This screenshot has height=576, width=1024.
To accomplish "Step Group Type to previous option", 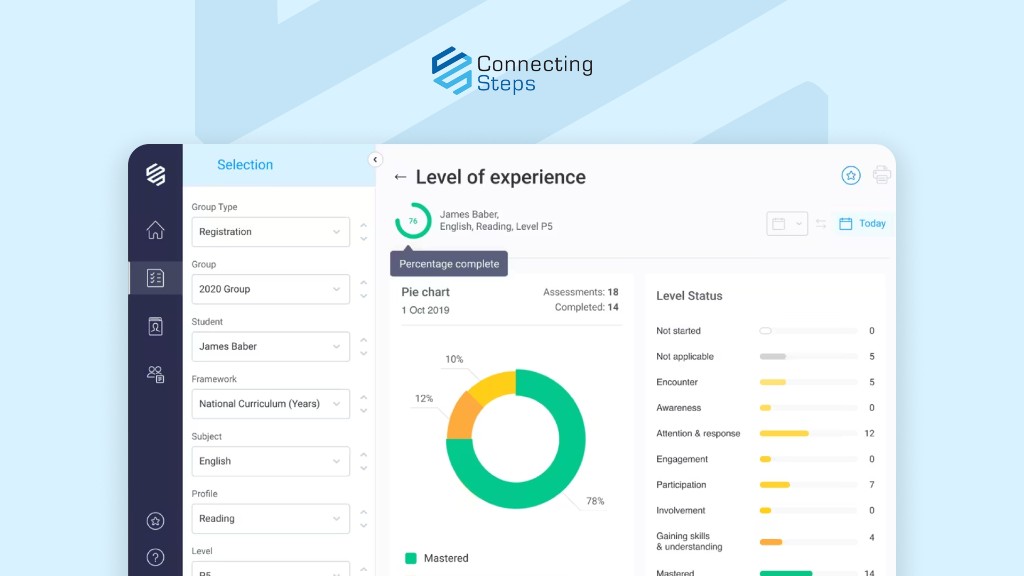I will 364,225.
